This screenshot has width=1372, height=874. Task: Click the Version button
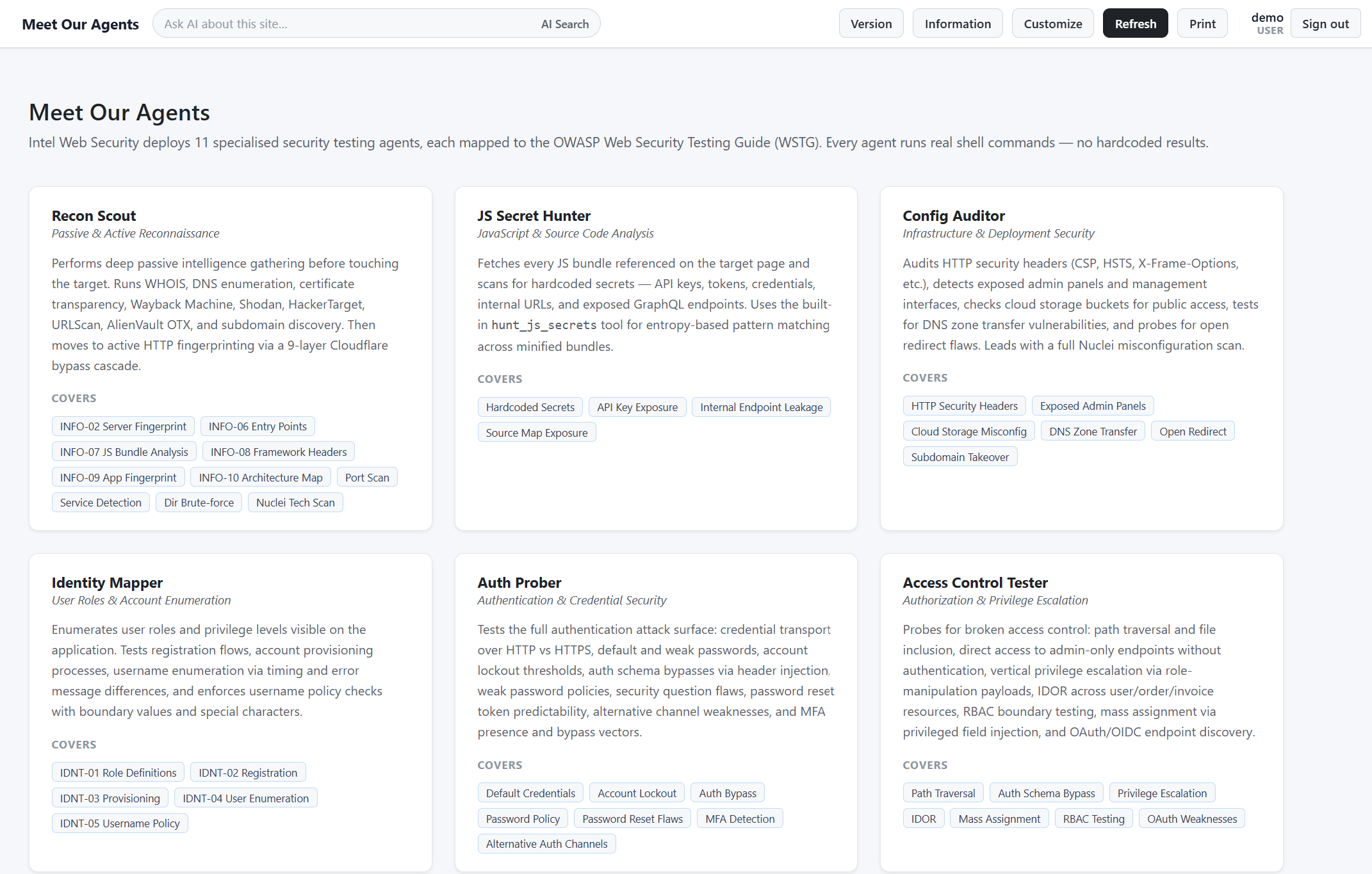pos(871,24)
